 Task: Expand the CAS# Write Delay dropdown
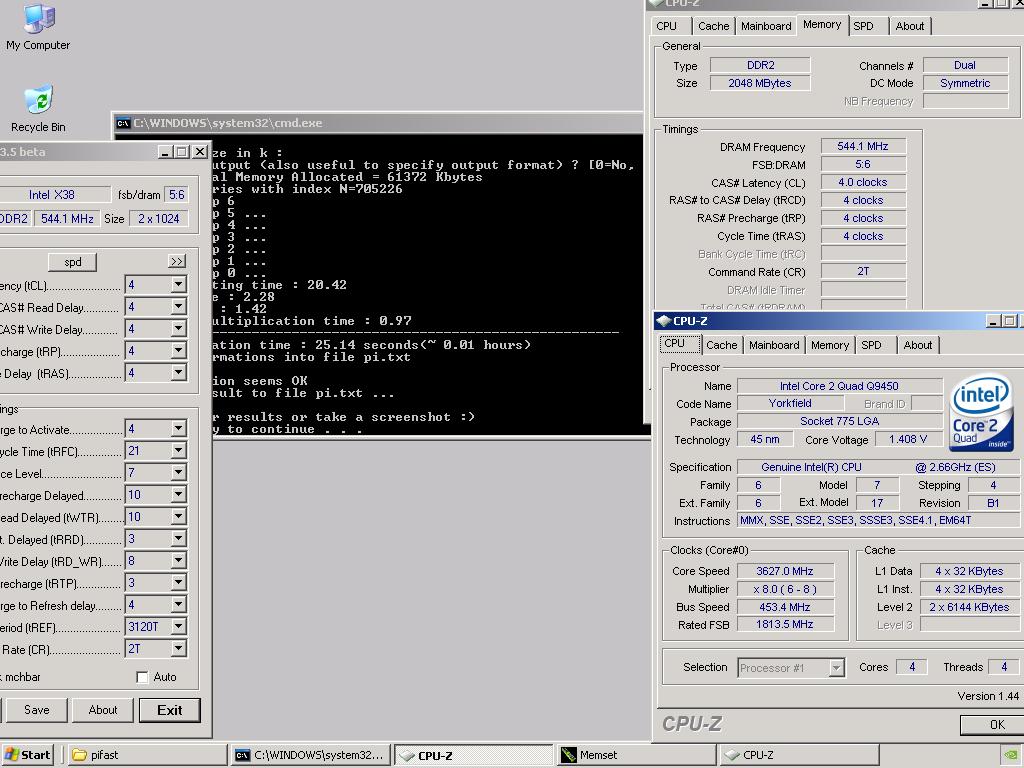pyautogui.click(x=178, y=329)
